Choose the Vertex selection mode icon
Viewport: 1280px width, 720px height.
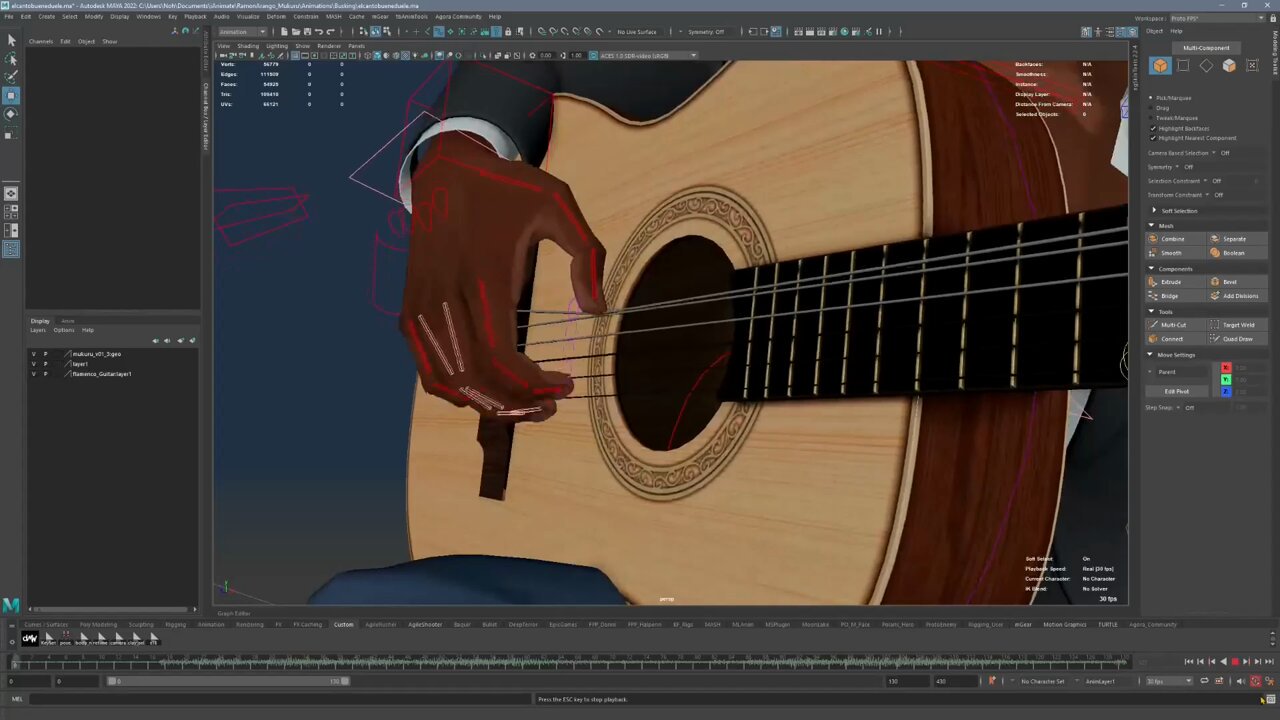1183,66
